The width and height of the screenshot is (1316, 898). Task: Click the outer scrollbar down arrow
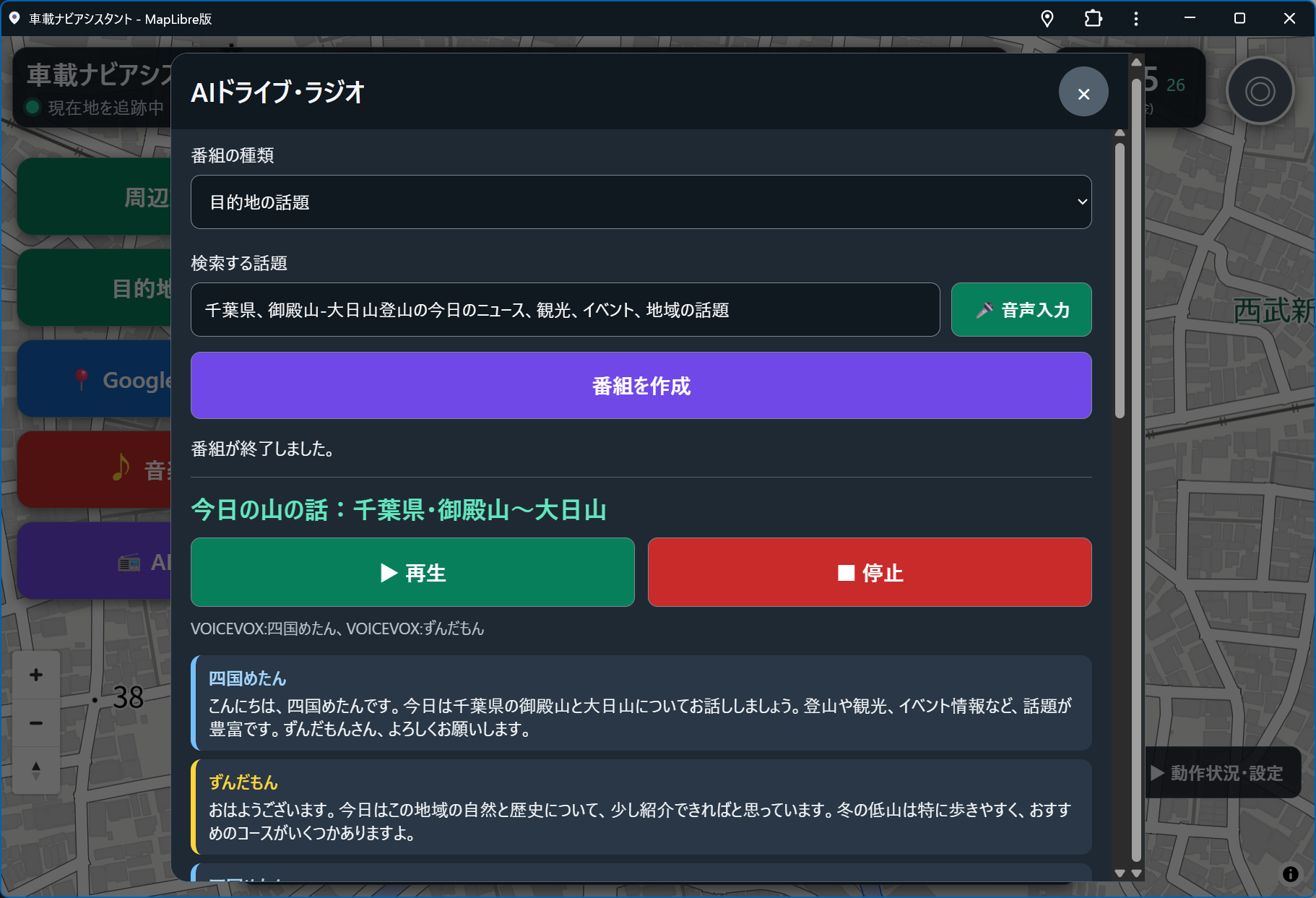point(1136,873)
